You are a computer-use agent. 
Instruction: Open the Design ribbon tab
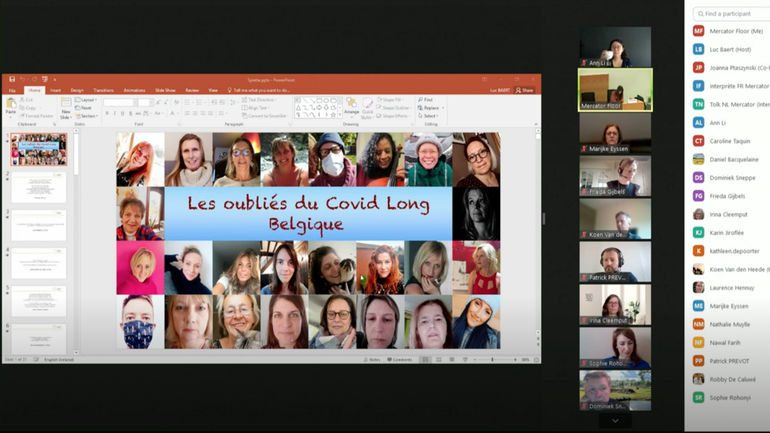(x=77, y=90)
